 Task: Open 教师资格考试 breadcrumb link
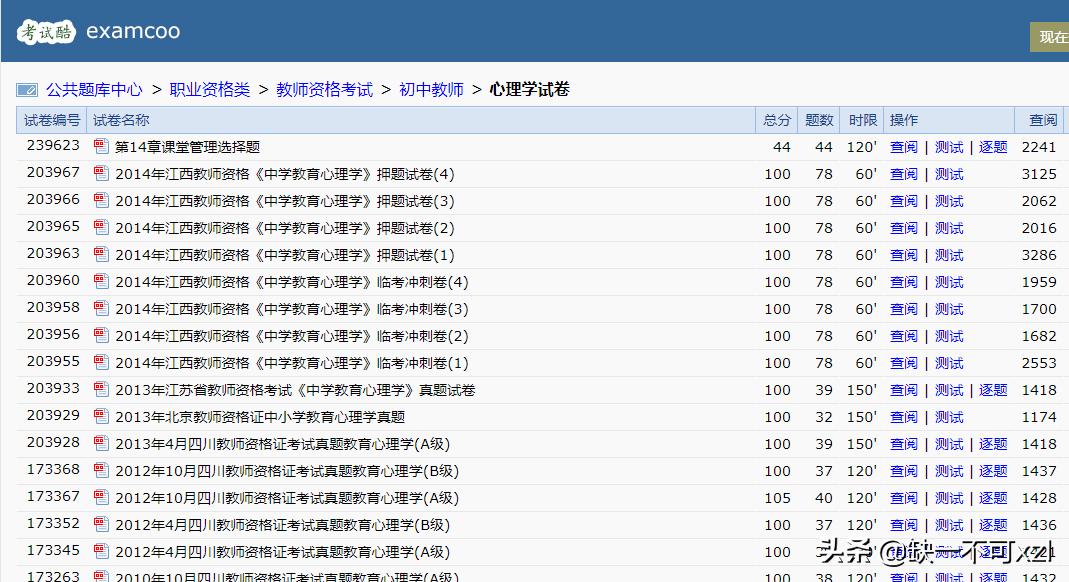point(325,90)
